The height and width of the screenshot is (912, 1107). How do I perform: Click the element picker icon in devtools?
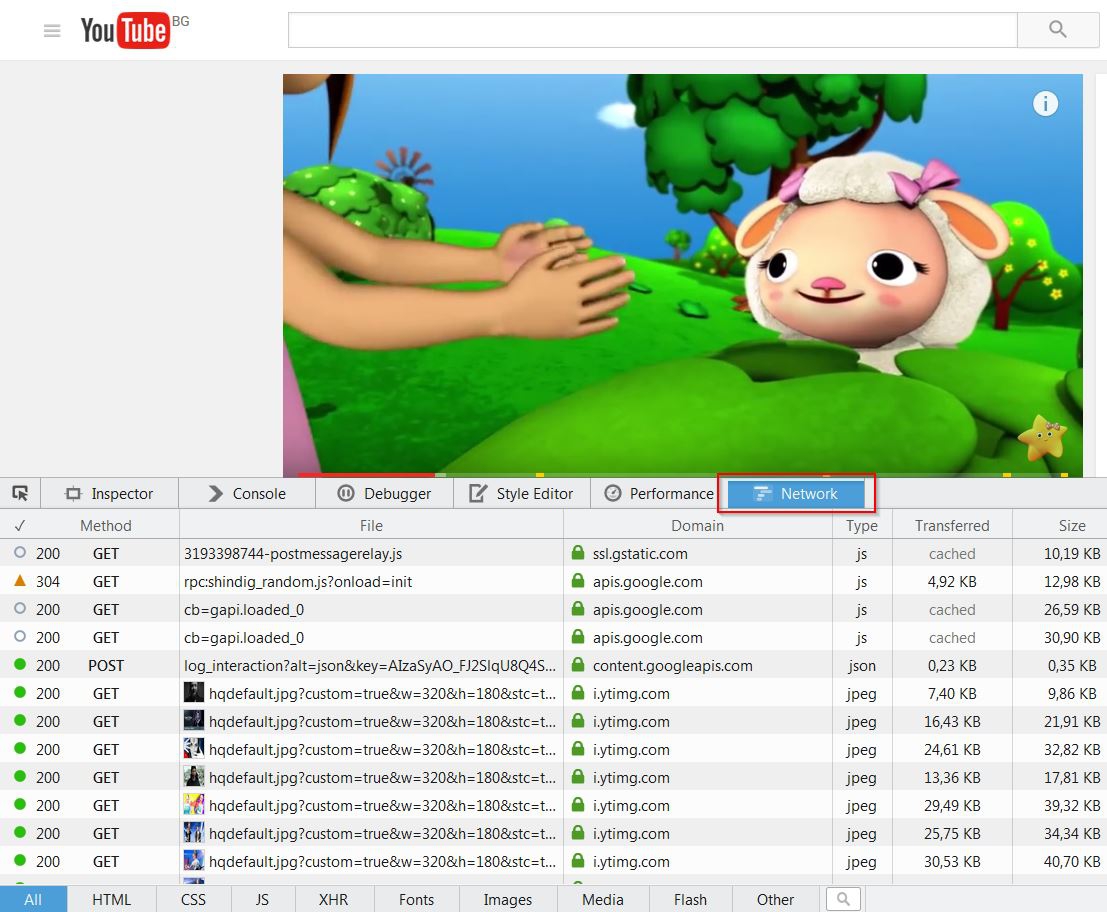tap(20, 493)
